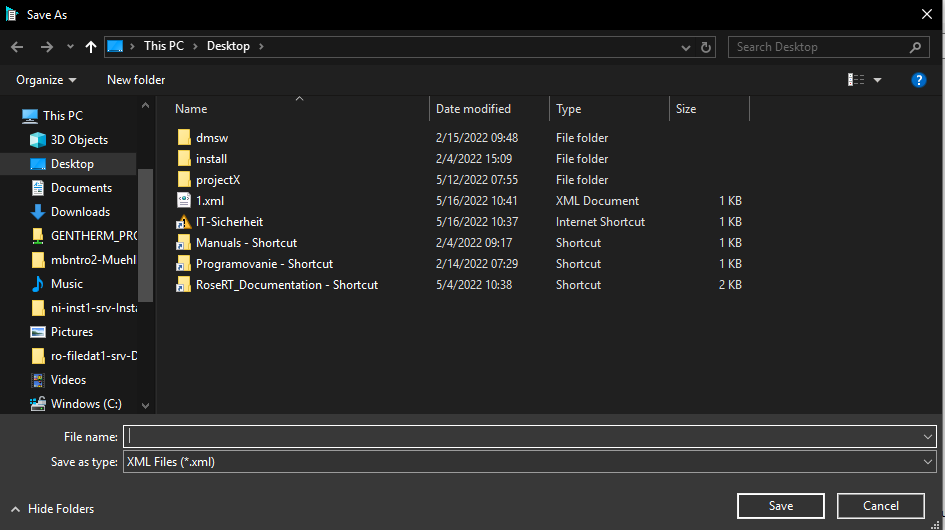945x530 pixels.
Task: Click the sidebar scroll up arrow
Action: pyautogui.click(x=145, y=106)
